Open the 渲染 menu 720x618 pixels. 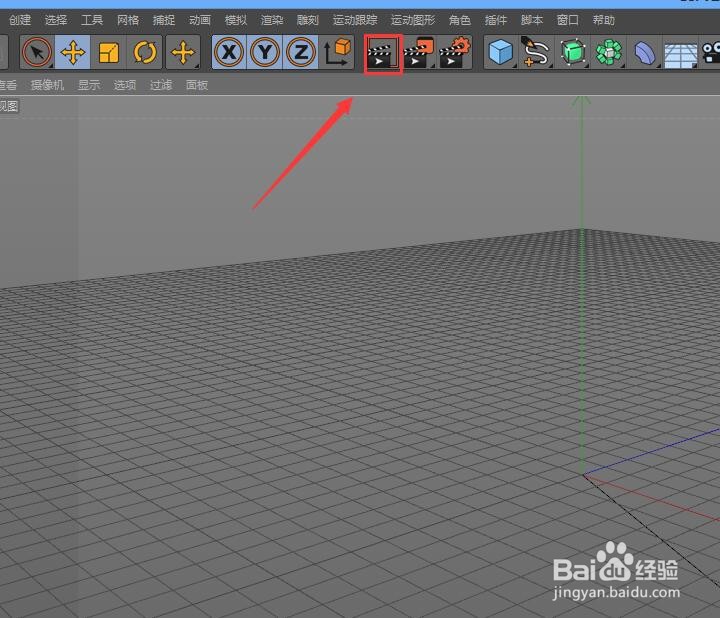[272, 20]
